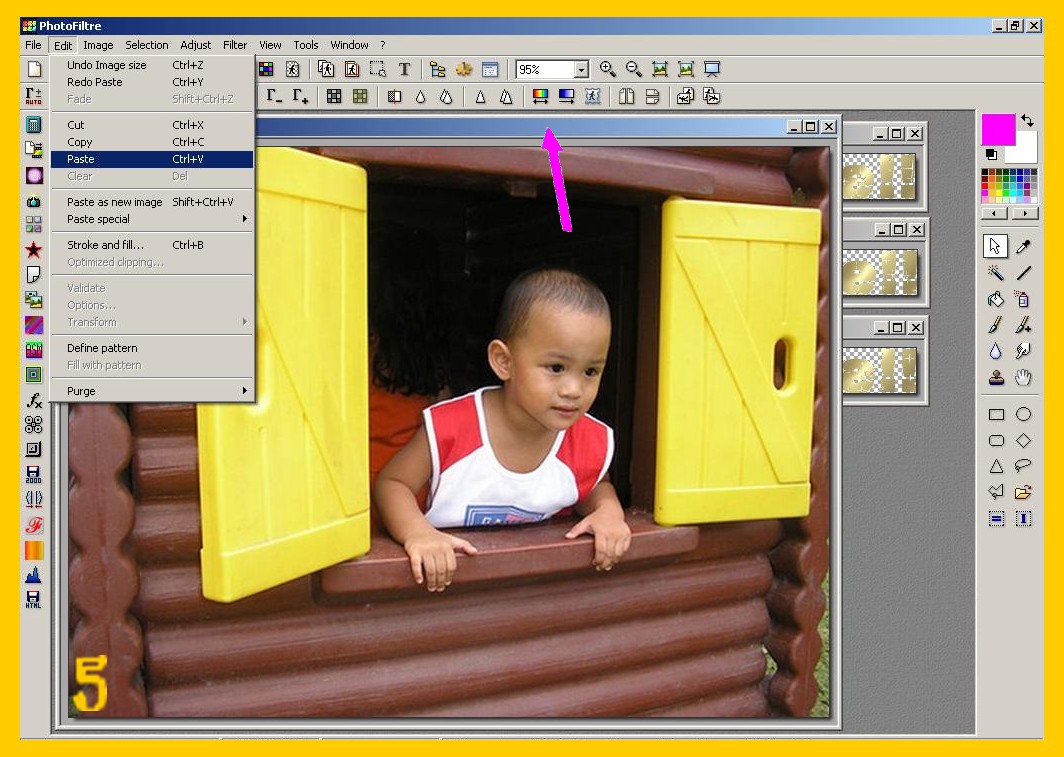Click the Zoom In magnifier icon
1064x757 pixels.
coord(607,69)
